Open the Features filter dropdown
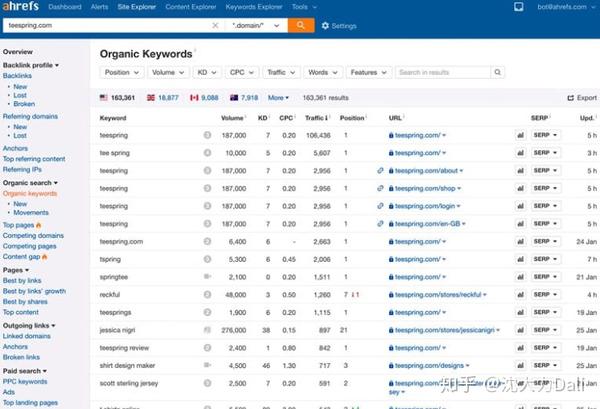 pyautogui.click(x=369, y=72)
